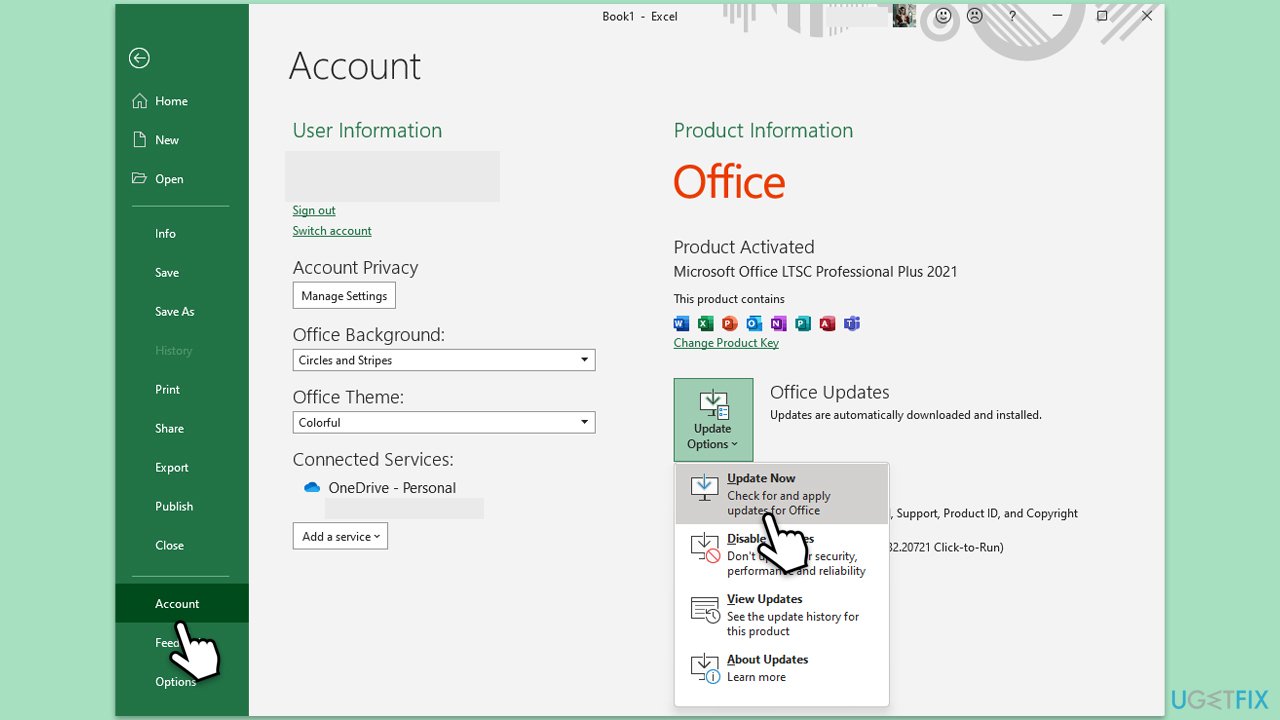Click the Access product icon
The height and width of the screenshot is (720, 1280).
click(x=827, y=323)
